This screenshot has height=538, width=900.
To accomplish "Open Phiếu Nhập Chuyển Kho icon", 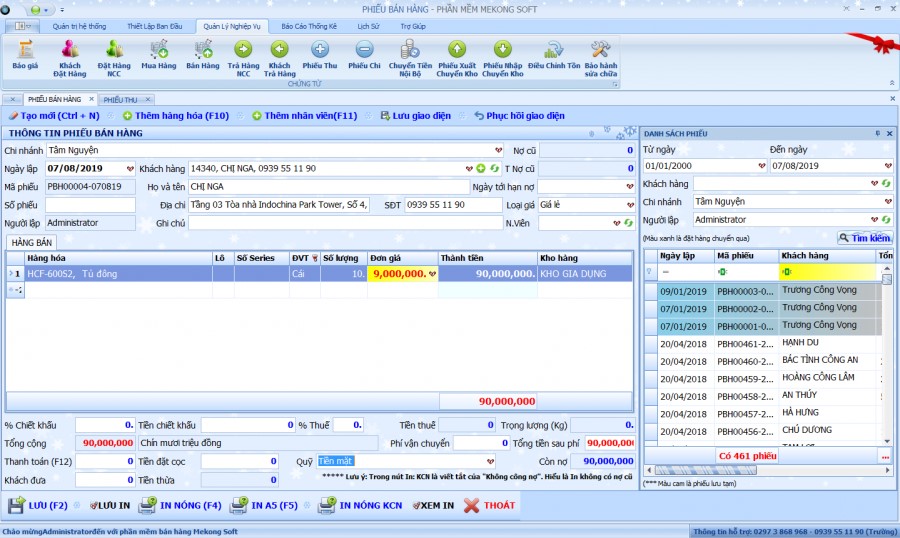I will (503, 59).
